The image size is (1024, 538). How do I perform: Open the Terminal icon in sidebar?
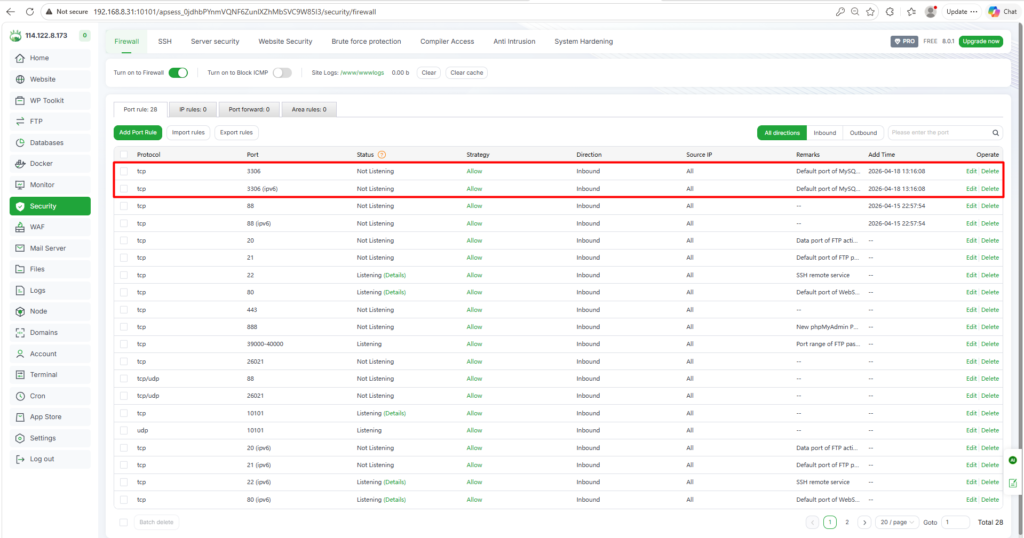[21, 374]
